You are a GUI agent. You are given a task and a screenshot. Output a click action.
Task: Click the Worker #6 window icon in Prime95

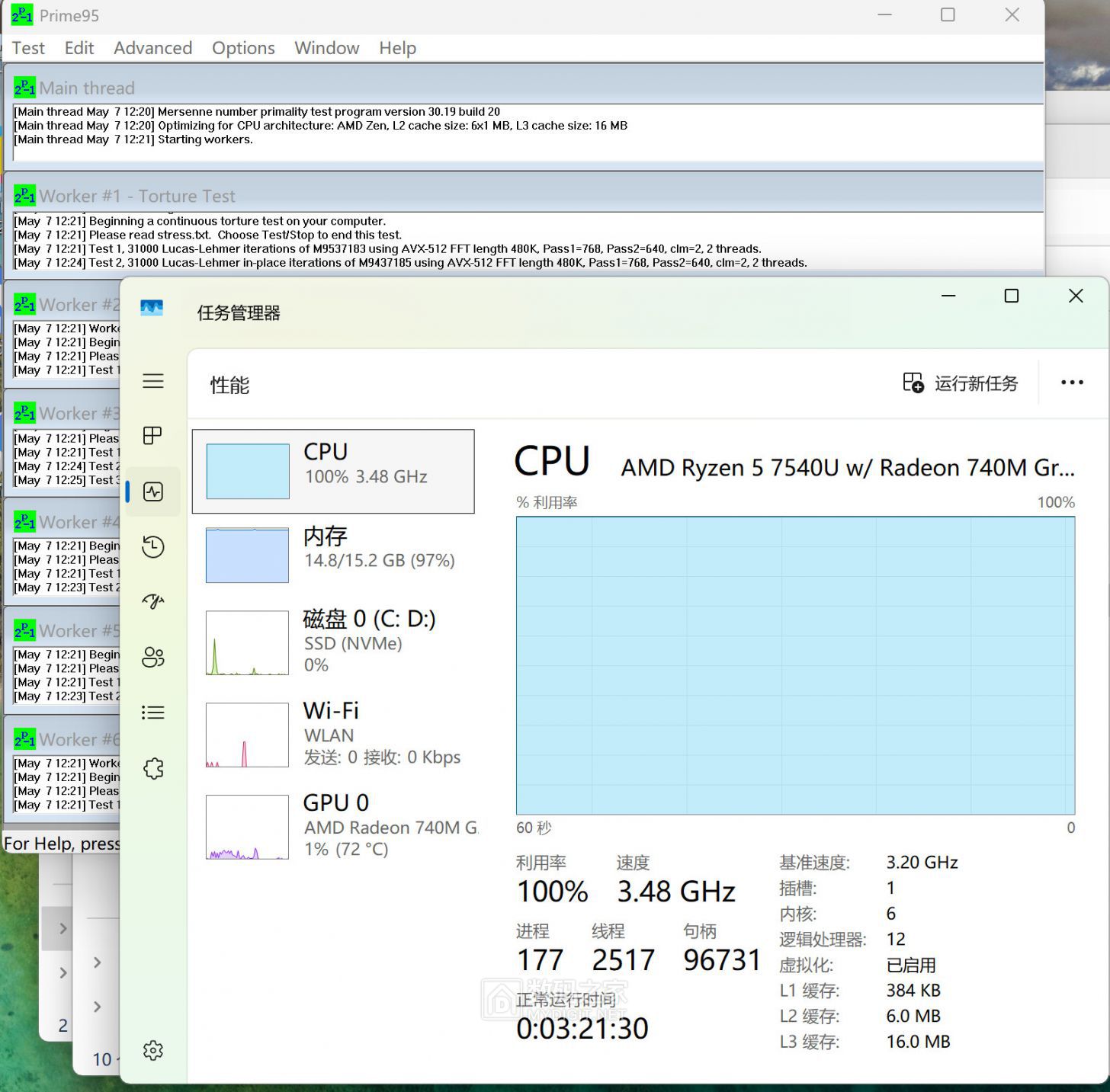click(24, 739)
